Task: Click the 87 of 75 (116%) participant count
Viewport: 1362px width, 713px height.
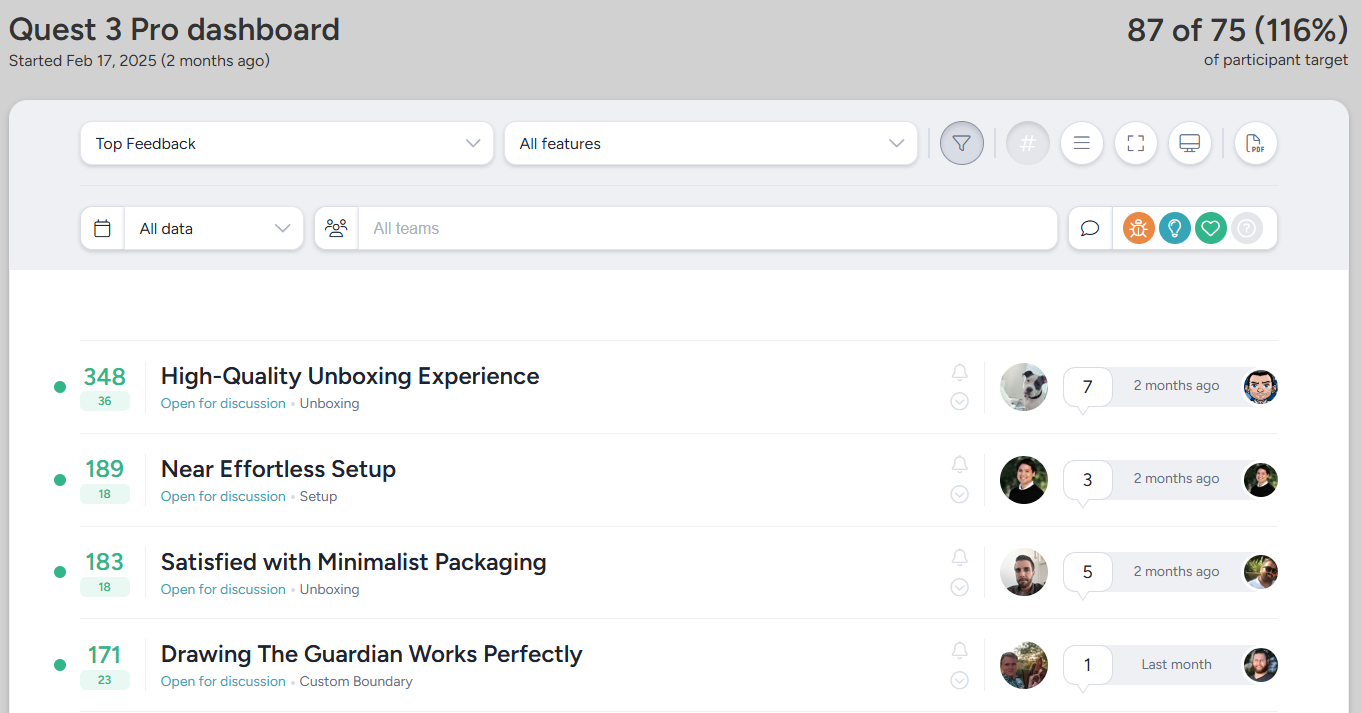Action: 1238,30
